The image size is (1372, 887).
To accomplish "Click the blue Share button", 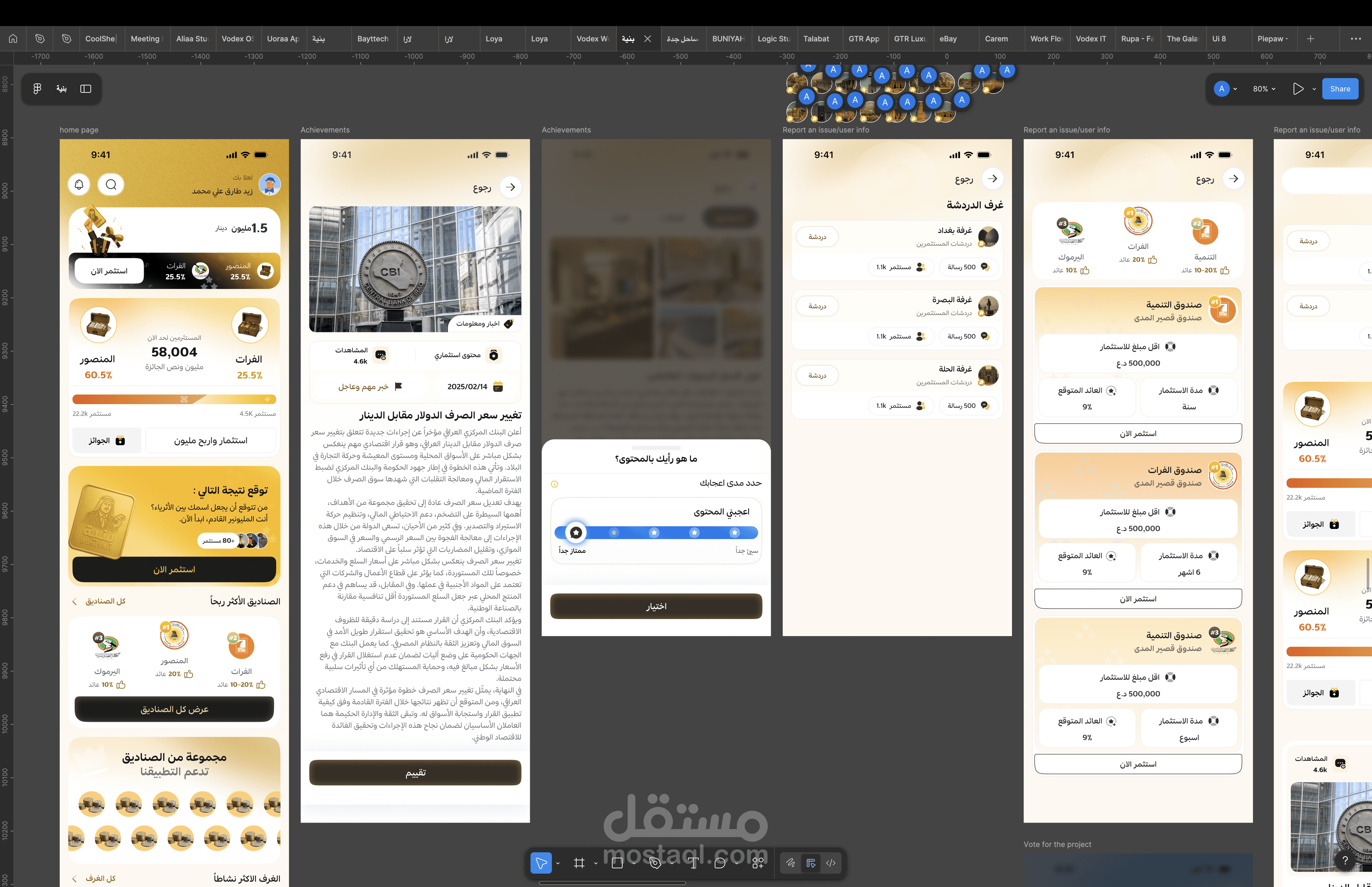I will (x=1340, y=89).
